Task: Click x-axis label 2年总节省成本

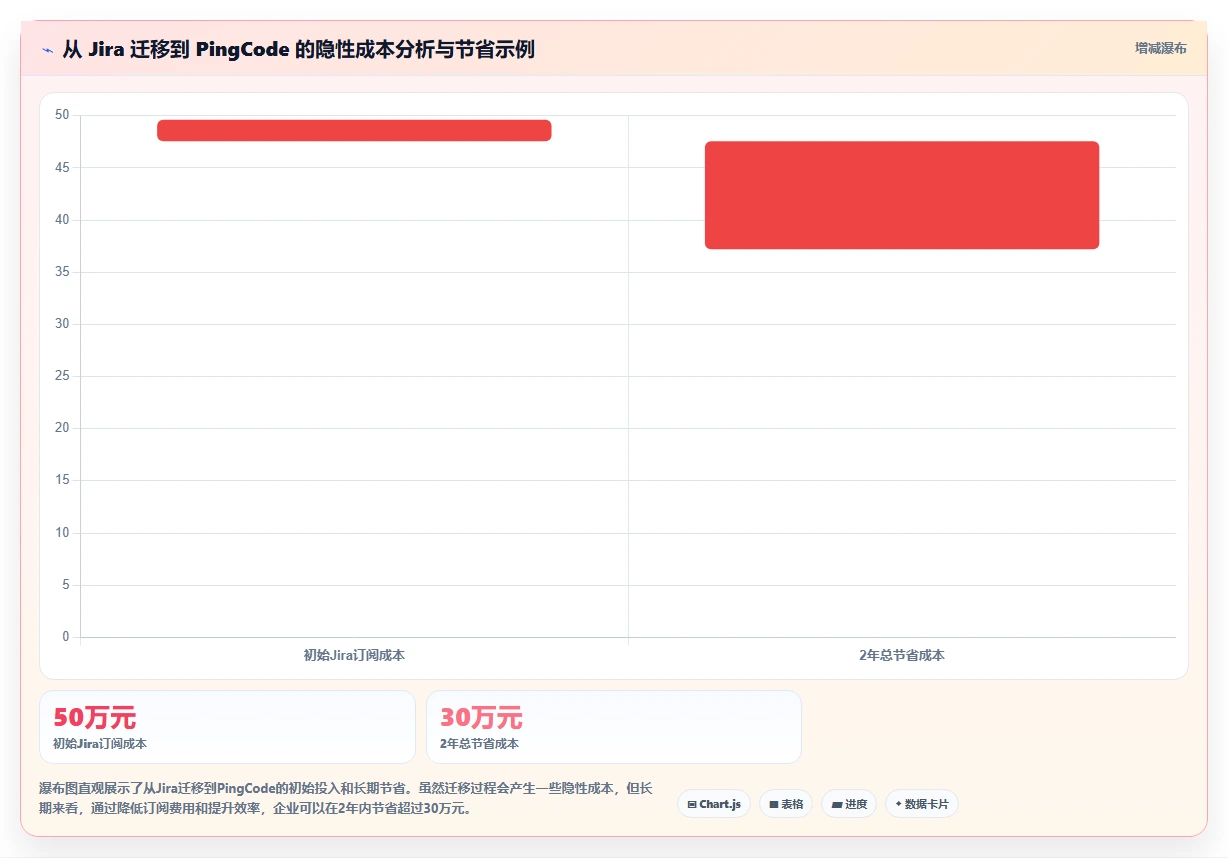Action: pos(902,656)
